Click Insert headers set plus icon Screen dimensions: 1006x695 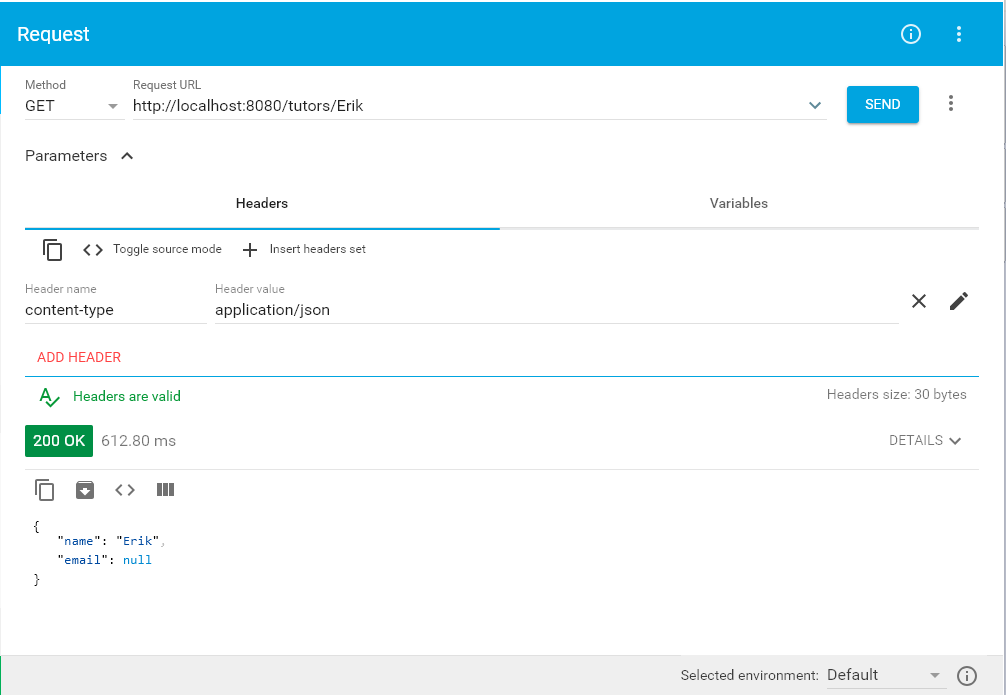tap(250, 250)
